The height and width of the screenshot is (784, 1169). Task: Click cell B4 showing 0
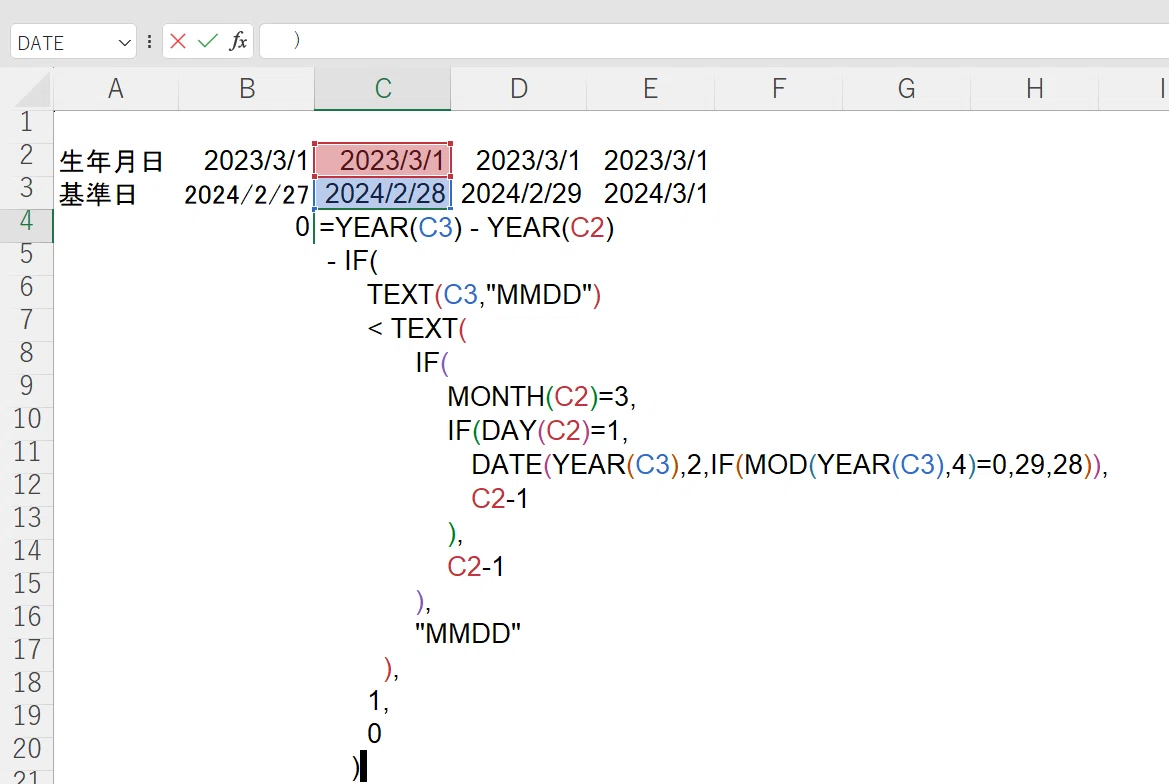[x=247, y=227]
